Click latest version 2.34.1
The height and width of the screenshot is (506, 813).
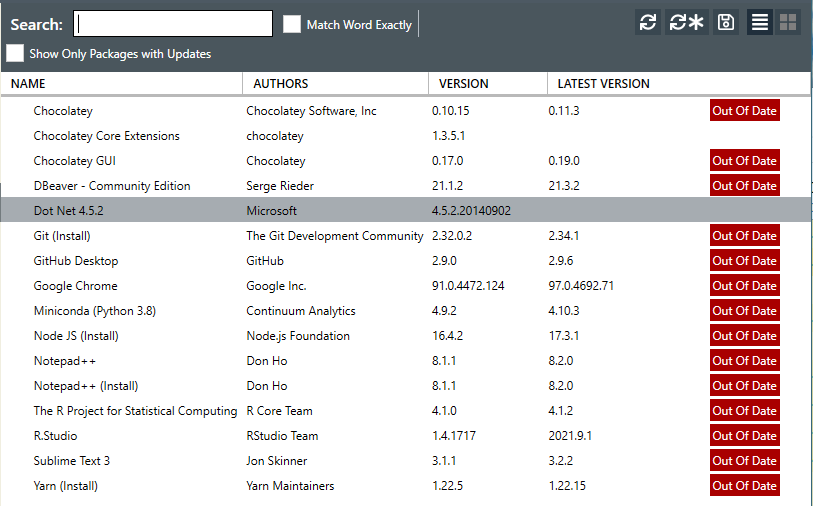[564, 236]
